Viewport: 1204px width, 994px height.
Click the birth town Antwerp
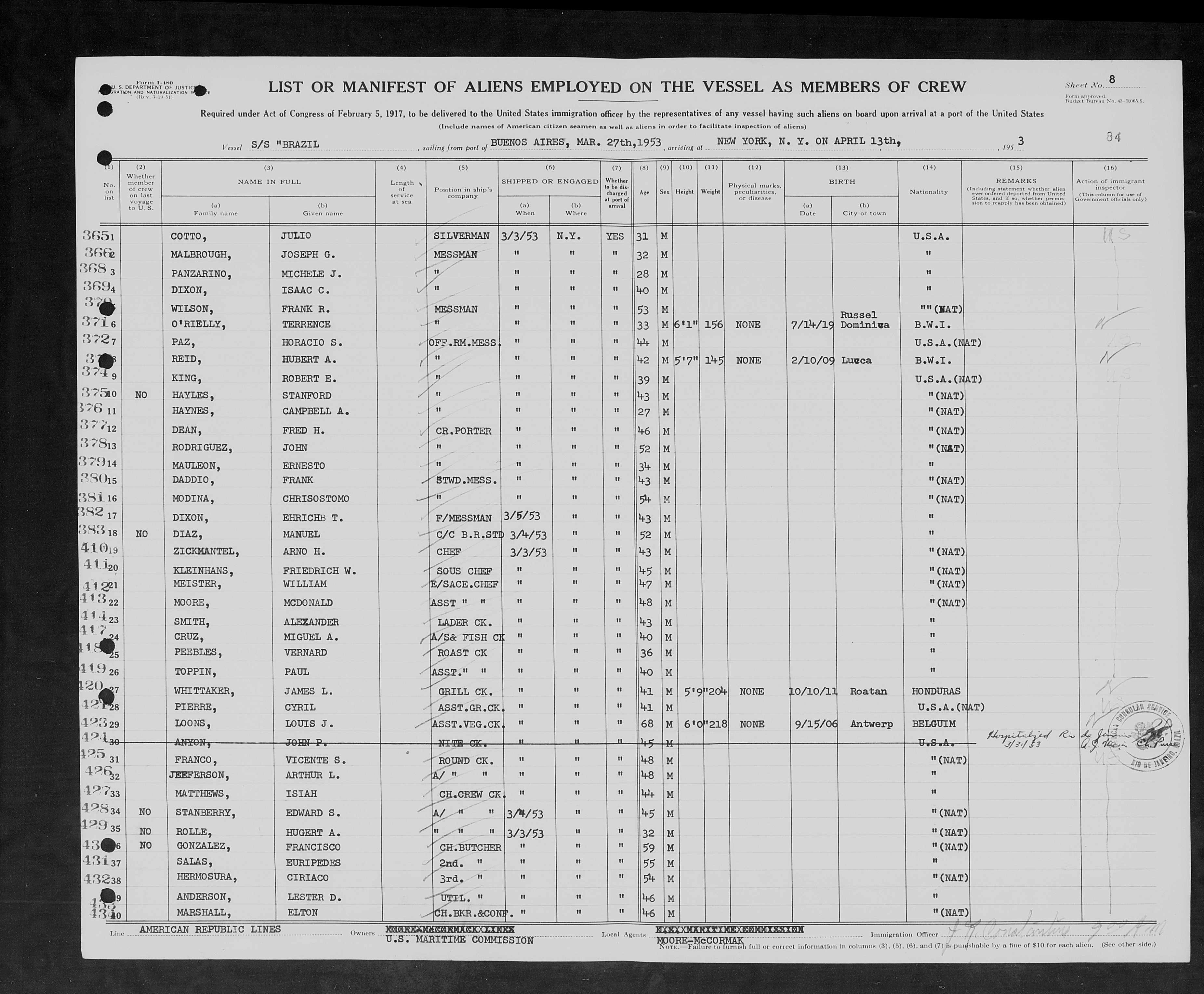click(x=871, y=724)
